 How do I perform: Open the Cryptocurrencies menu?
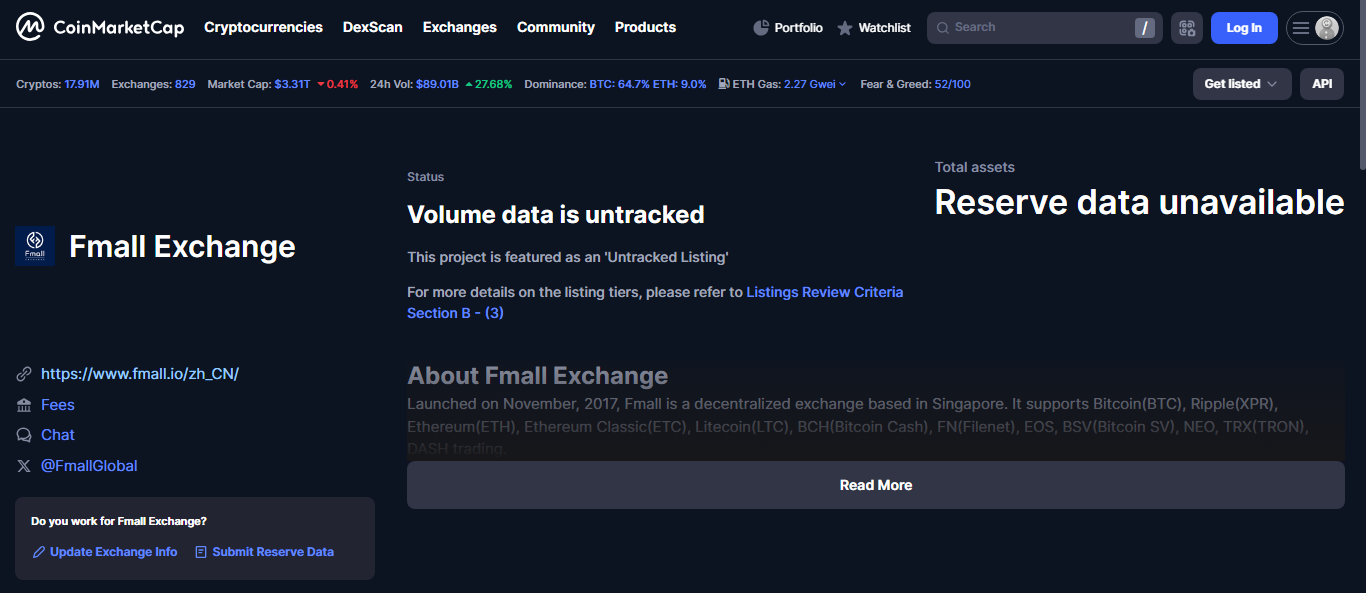[x=263, y=27]
